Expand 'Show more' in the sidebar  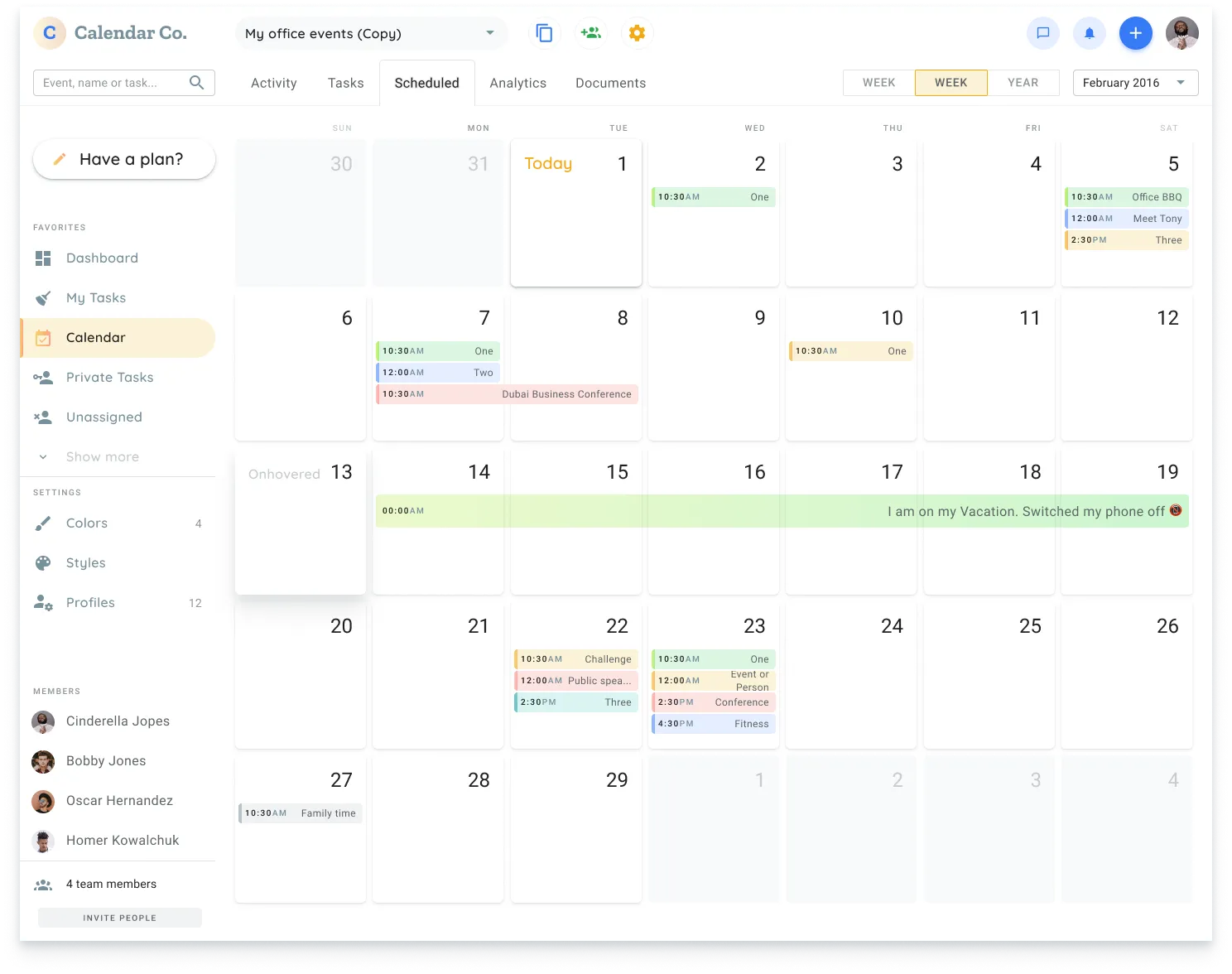pos(102,456)
